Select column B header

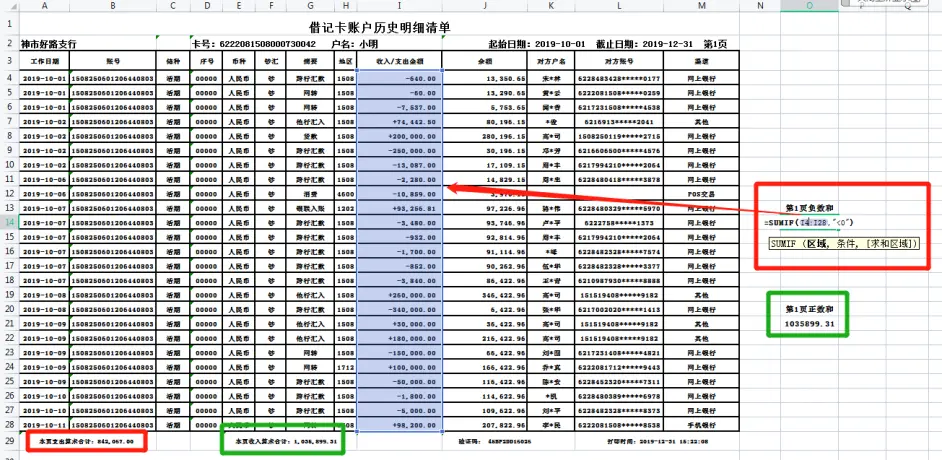pyautogui.click(x=112, y=5)
